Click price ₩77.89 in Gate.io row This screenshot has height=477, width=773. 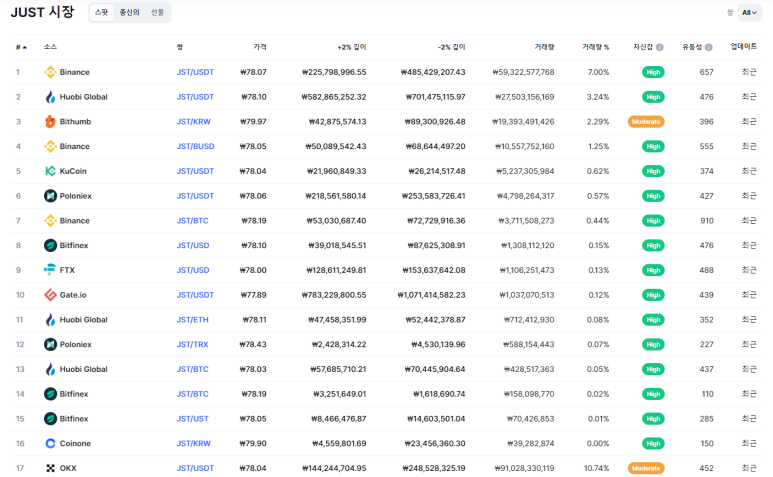click(253, 295)
